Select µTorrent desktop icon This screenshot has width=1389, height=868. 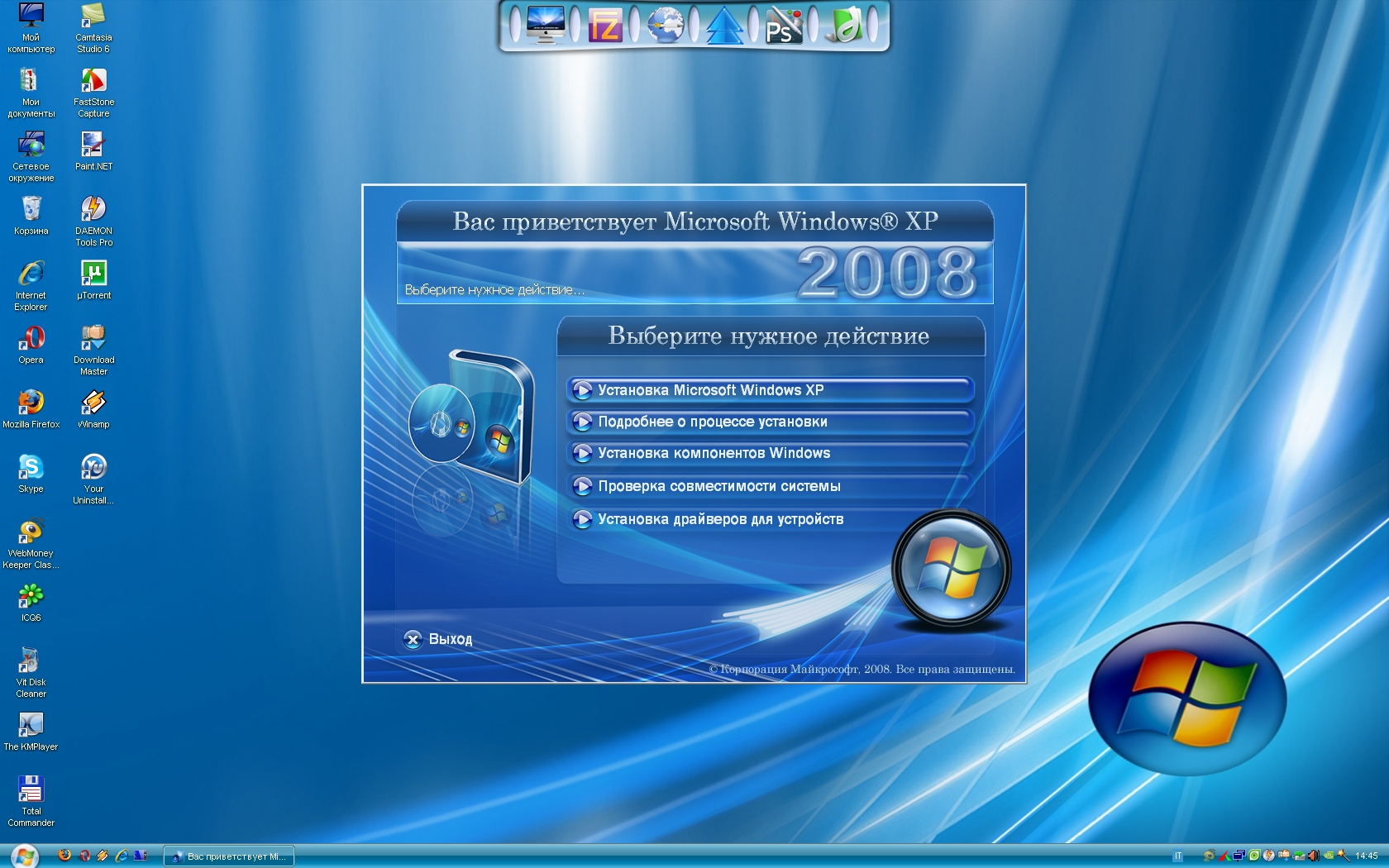[x=93, y=279]
